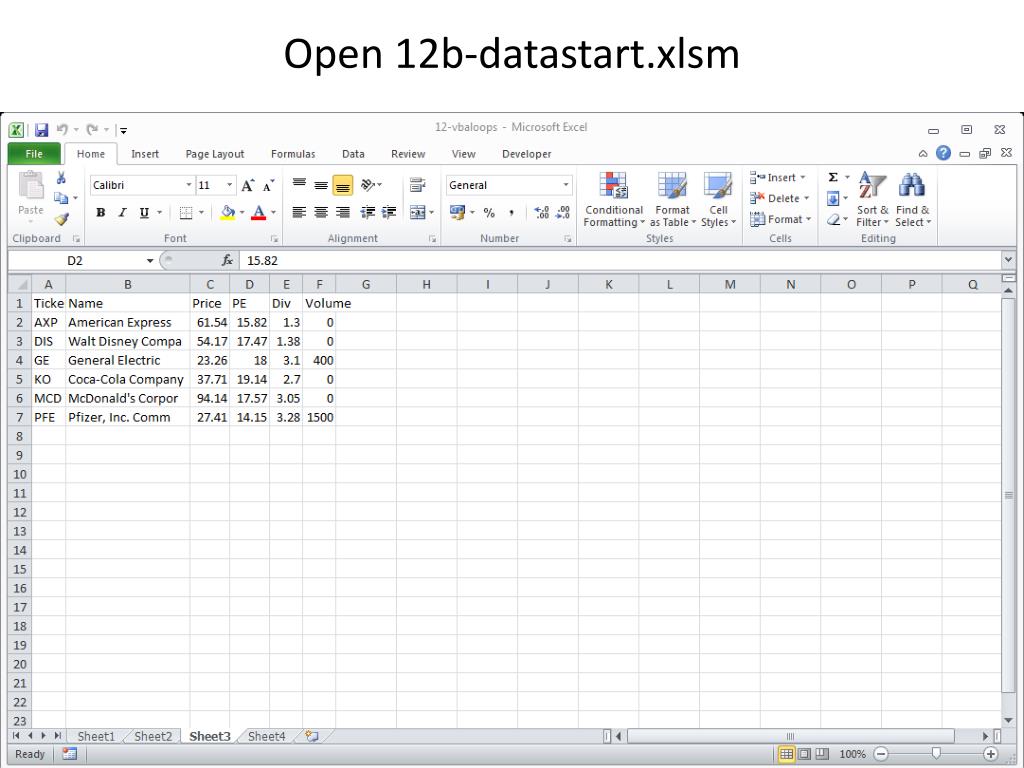Image resolution: width=1024 pixels, height=768 pixels.
Task: Toggle Underline formatting
Action: [x=144, y=212]
